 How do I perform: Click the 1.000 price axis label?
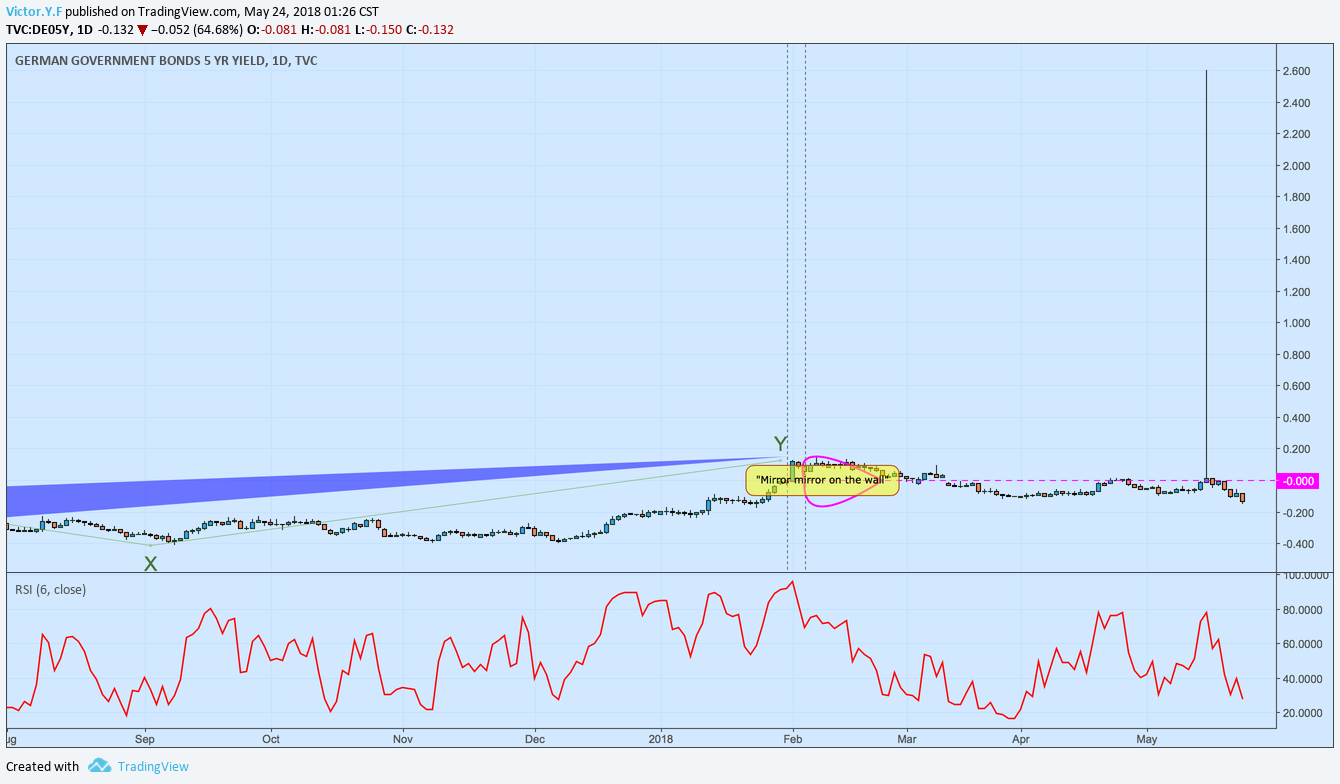[1296, 323]
